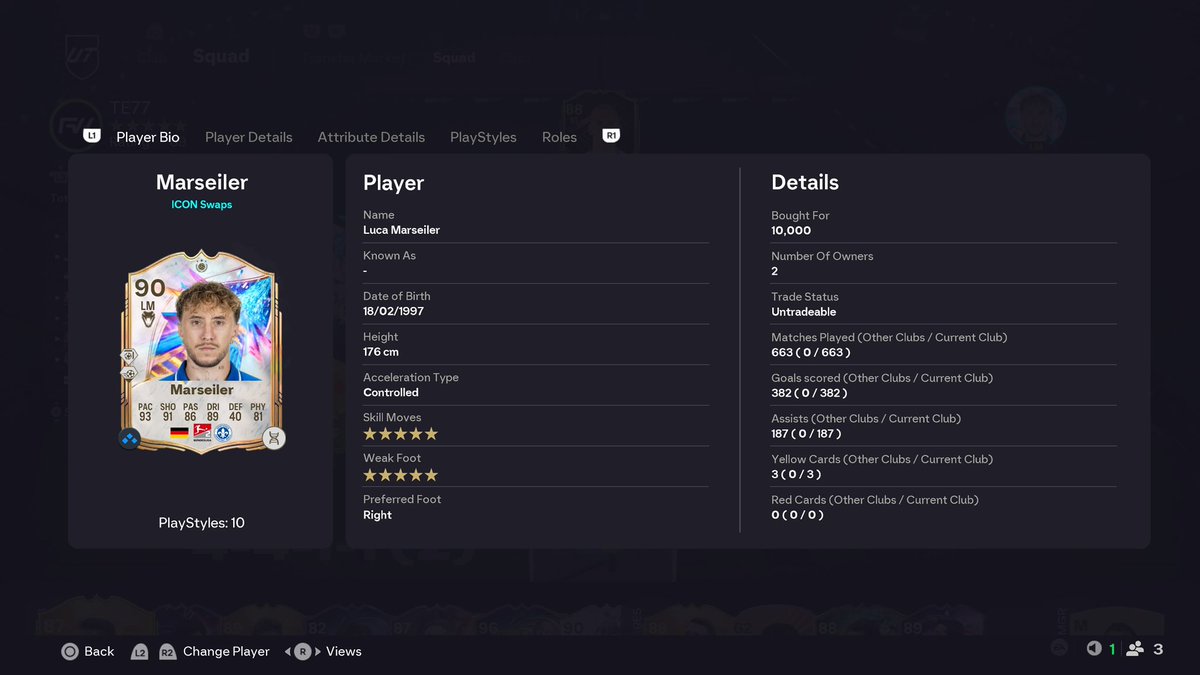Click the Known As dash value
Viewport: 1200px width, 675px height.
[366, 271]
